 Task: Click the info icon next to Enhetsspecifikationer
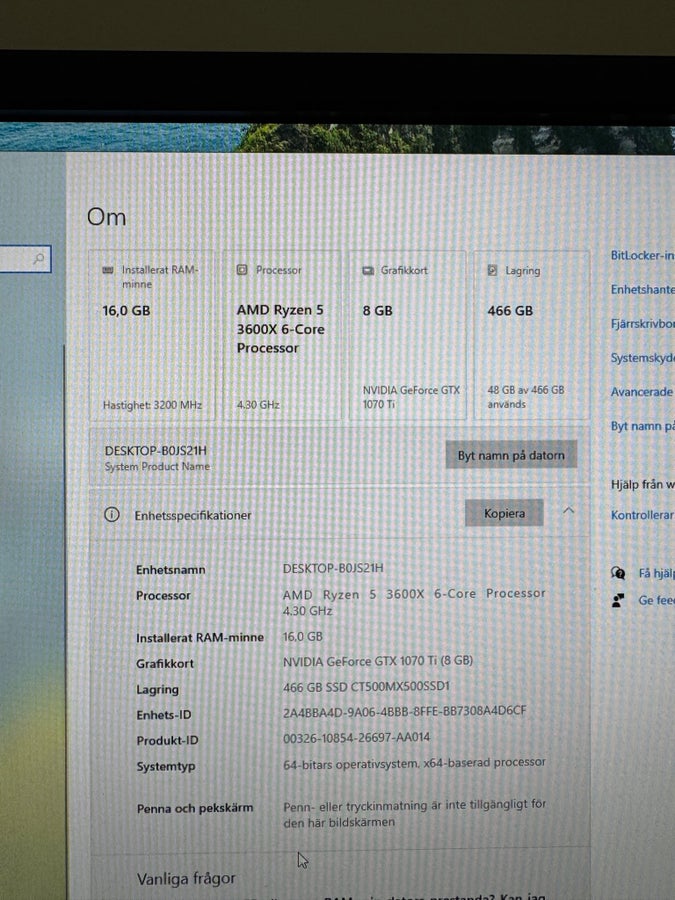112,514
